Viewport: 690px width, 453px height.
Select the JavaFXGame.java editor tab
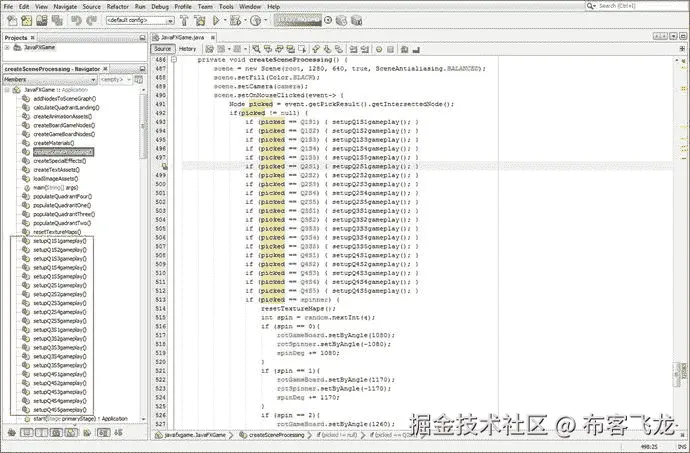pyautogui.click(x=182, y=37)
